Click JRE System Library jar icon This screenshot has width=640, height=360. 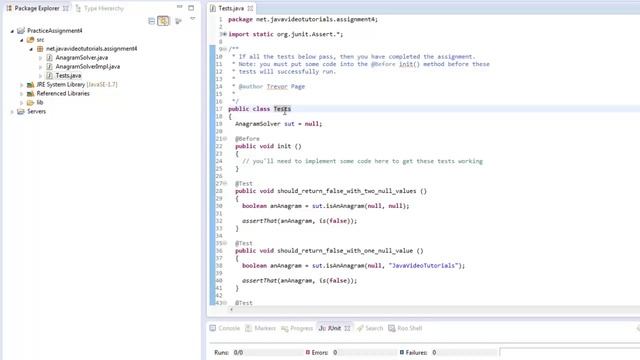tap(30, 84)
